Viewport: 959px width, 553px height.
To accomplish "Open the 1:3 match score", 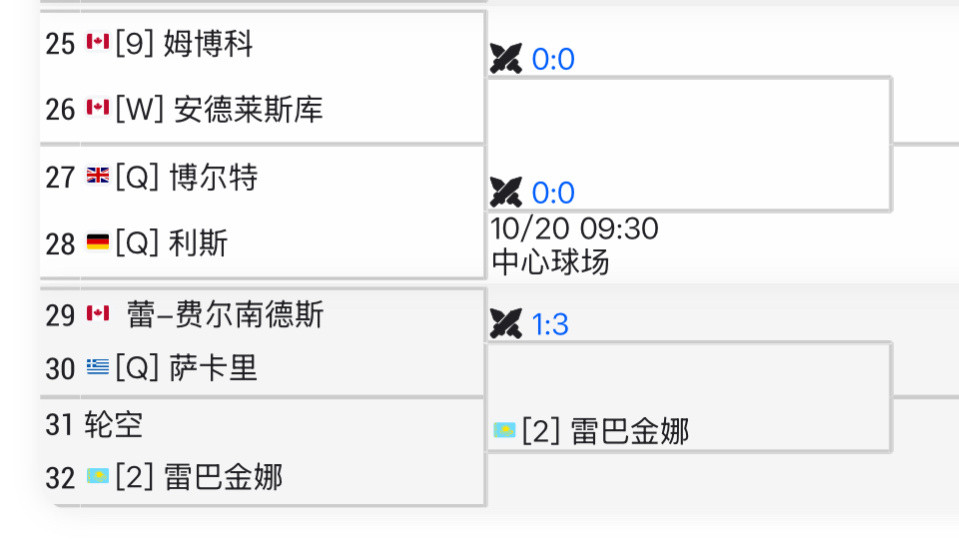I will tap(550, 324).
